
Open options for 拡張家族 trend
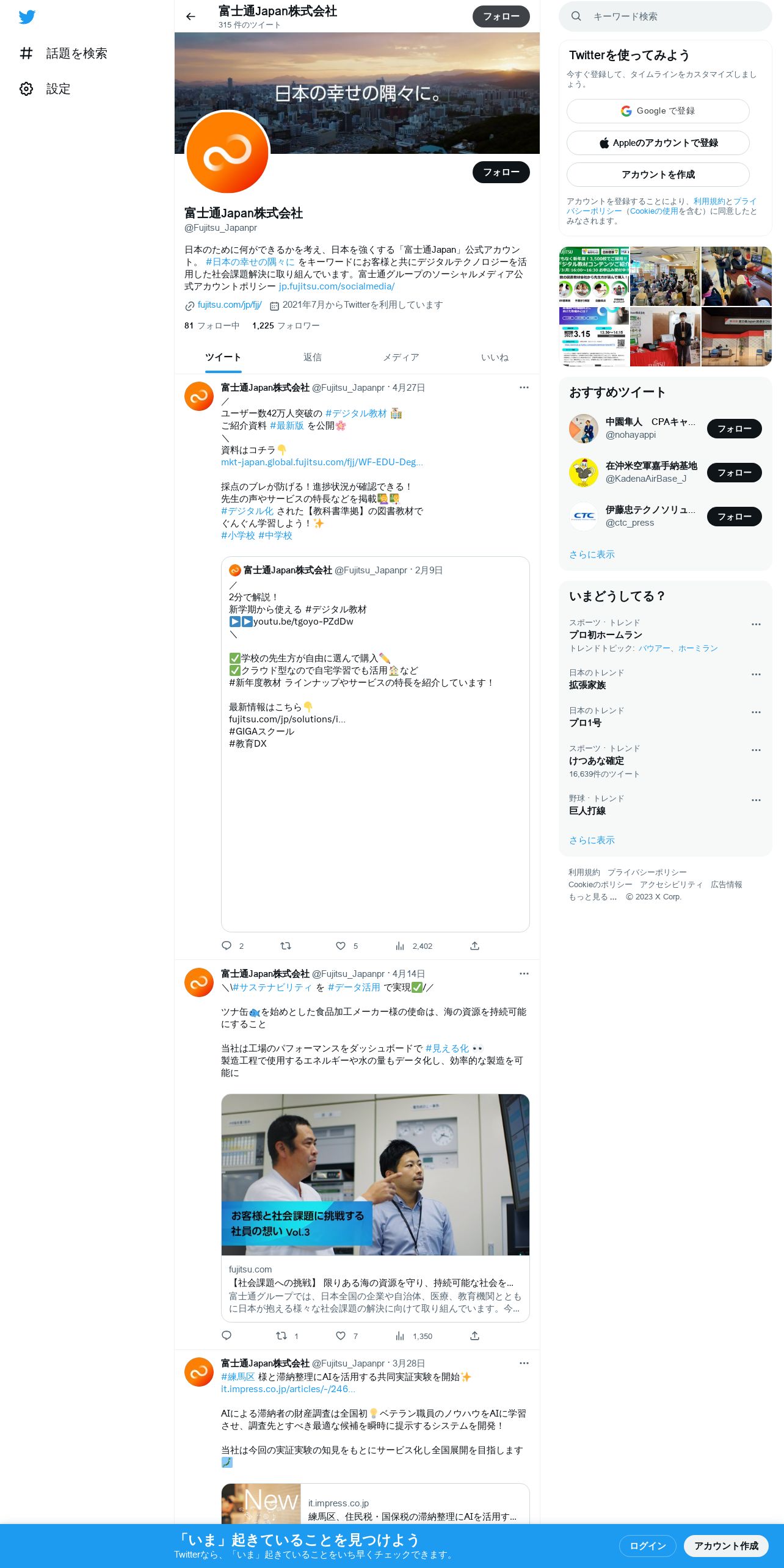tap(756, 675)
